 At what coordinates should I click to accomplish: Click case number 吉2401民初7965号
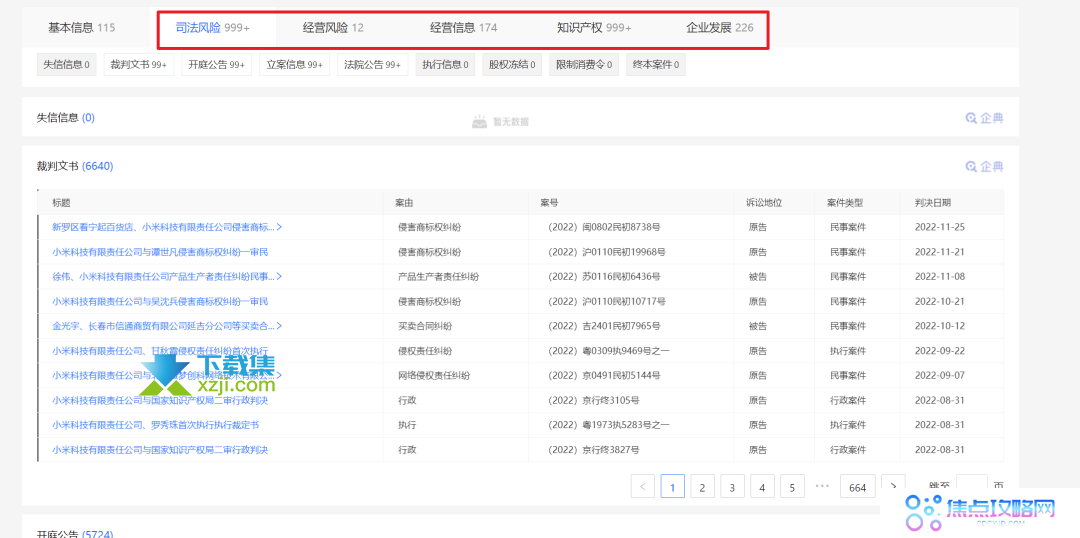[x=604, y=326]
